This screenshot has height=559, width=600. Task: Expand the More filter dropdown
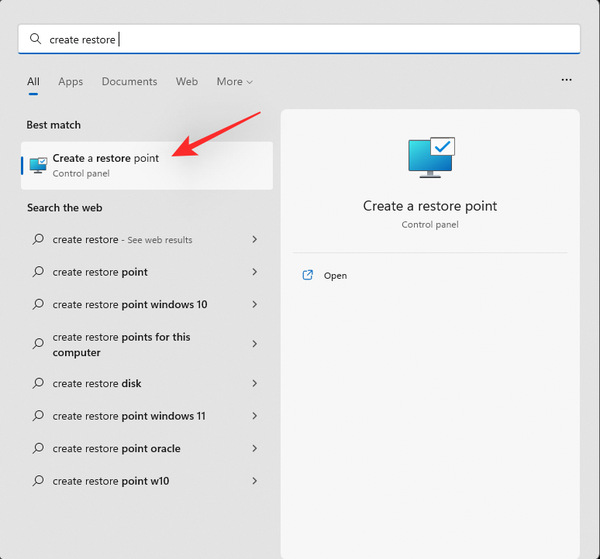[x=235, y=82]
